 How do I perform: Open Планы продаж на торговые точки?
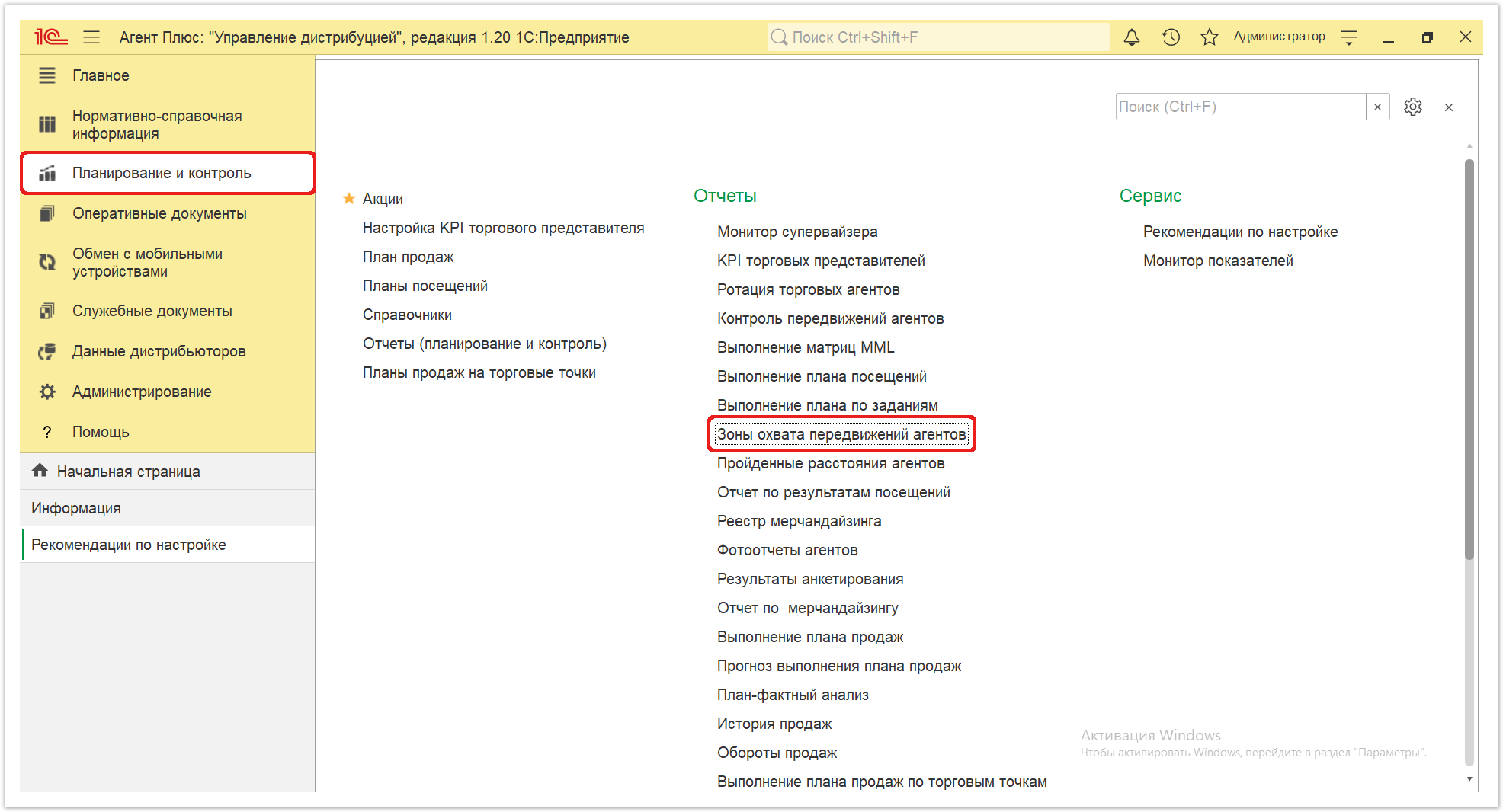tap(479, 372)
